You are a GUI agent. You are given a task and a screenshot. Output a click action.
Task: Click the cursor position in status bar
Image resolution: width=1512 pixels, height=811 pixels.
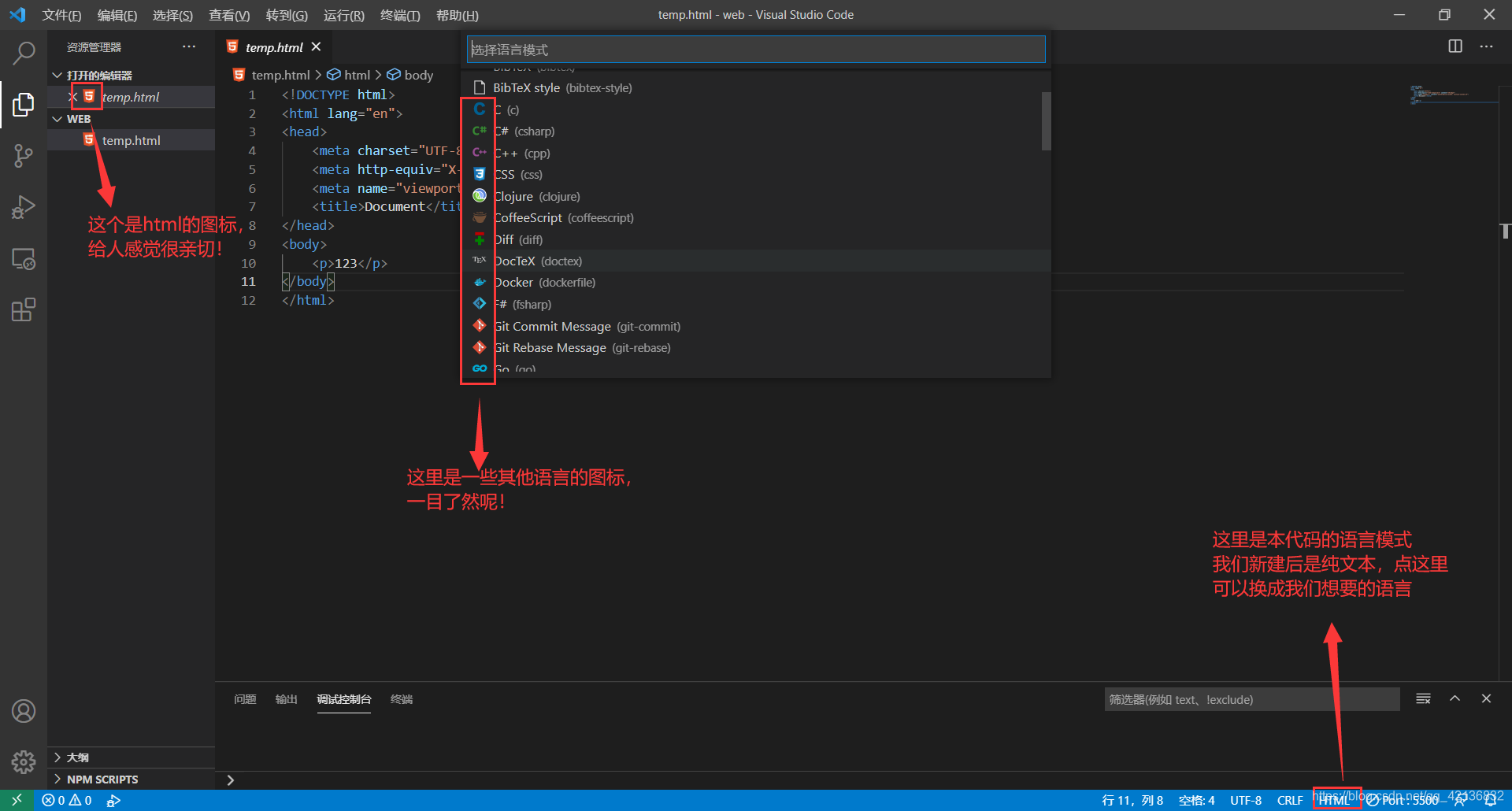coord(1132,800)
